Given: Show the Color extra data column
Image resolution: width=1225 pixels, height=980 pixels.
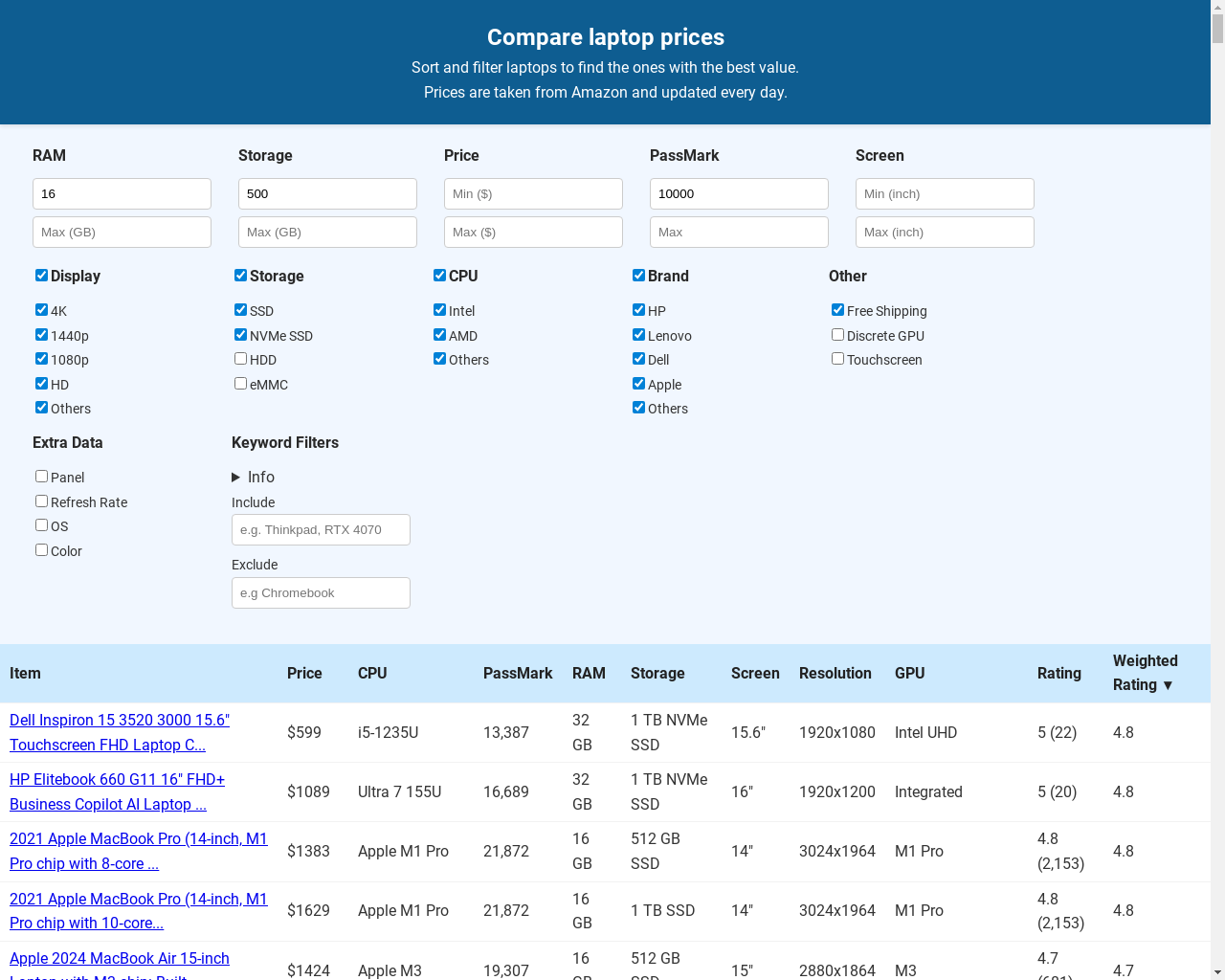Looking at the screenshot, I should tap(41, 550).
